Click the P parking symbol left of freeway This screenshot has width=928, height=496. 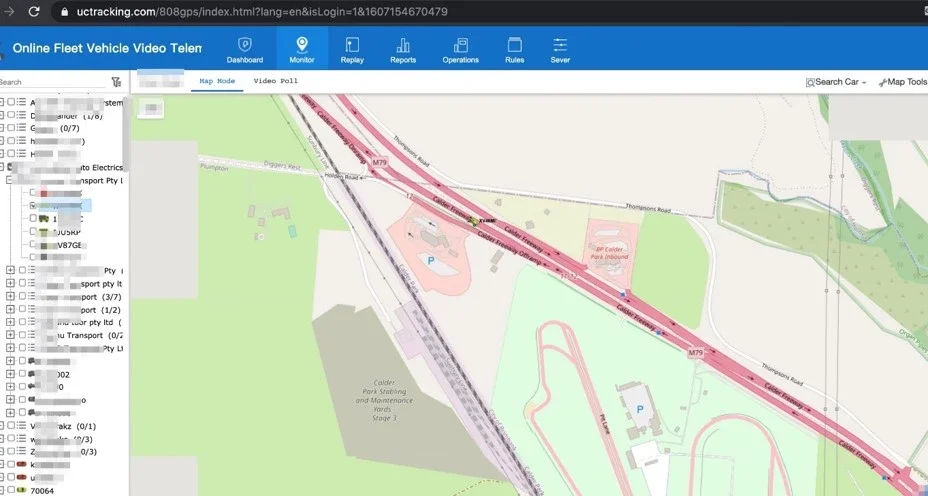[431, 260]
